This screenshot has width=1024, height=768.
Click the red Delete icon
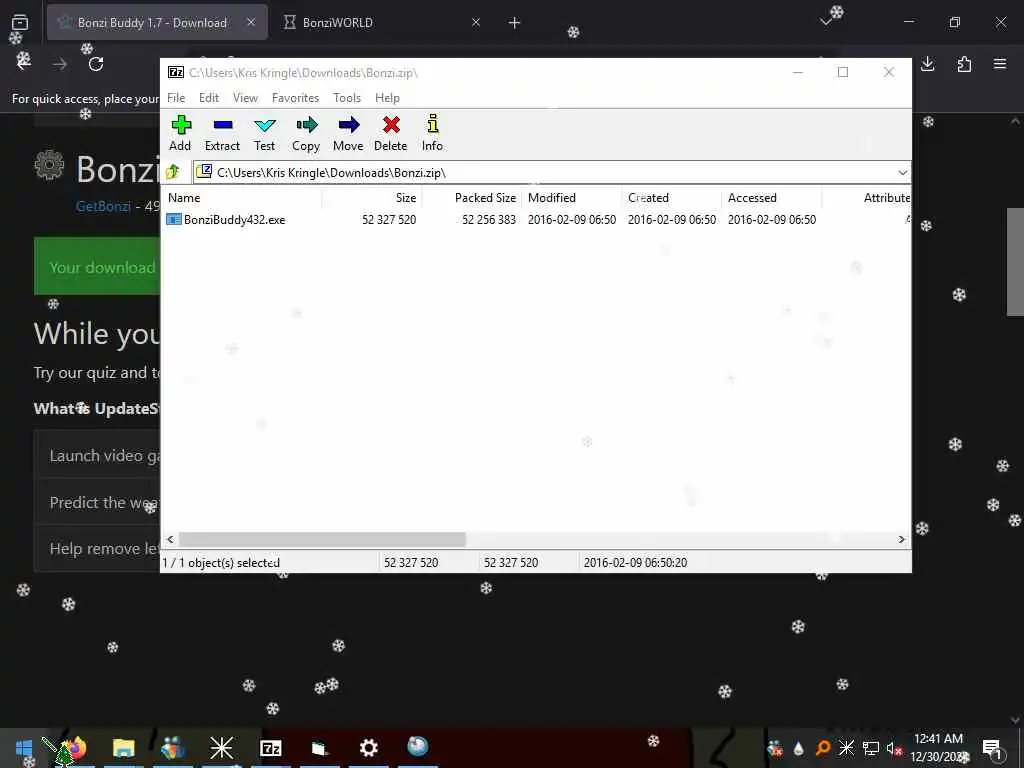pos(391,133)
